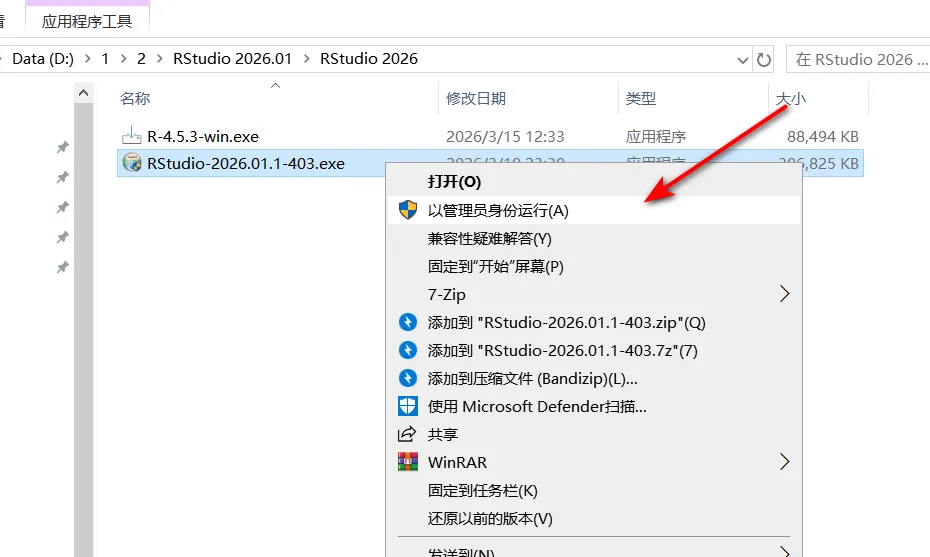Click Bandizip icon next to the .zip option
The width and height of the screenshot is (930, 557).
click(x=408, y=322)
